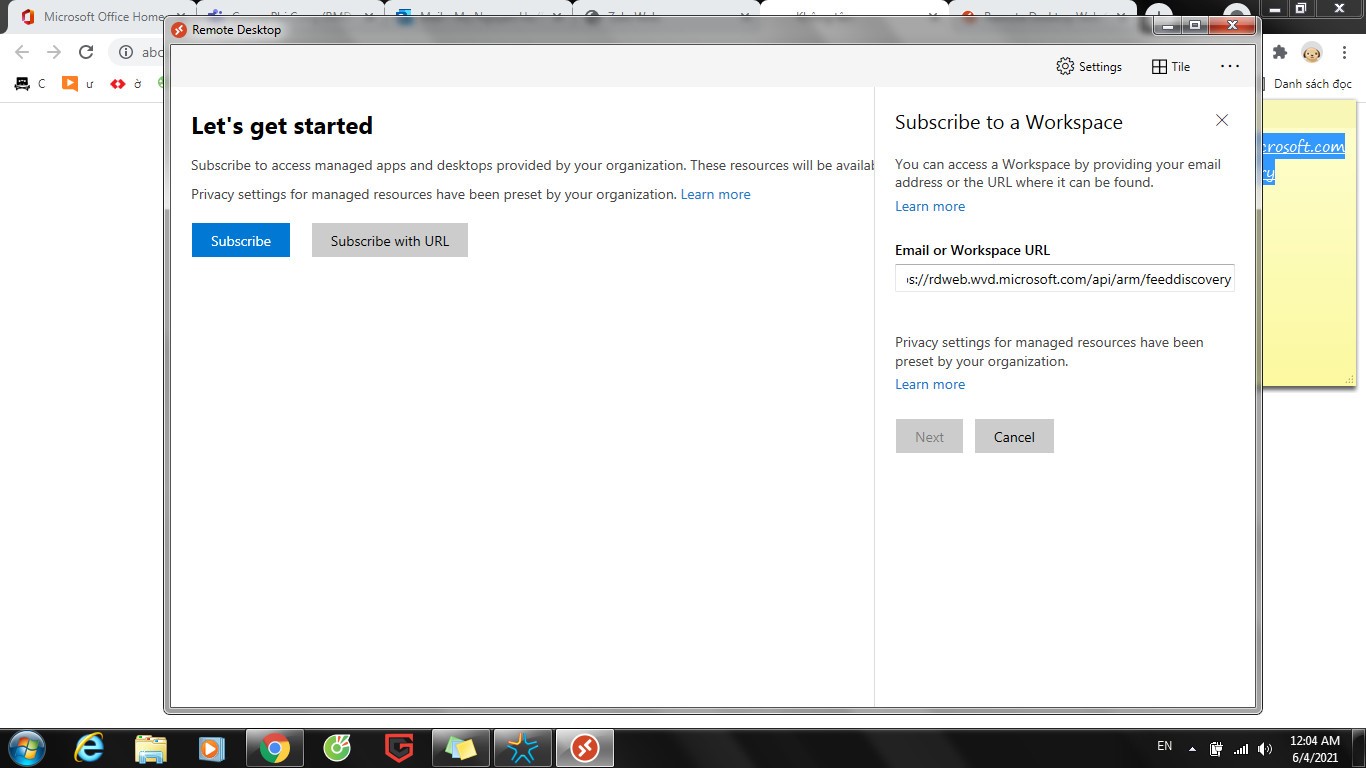The height and width of the screenshot is (768, 1366).
Task: Click the Subscribe to a Workspace heading
Action: click(x=1009, y=122)
